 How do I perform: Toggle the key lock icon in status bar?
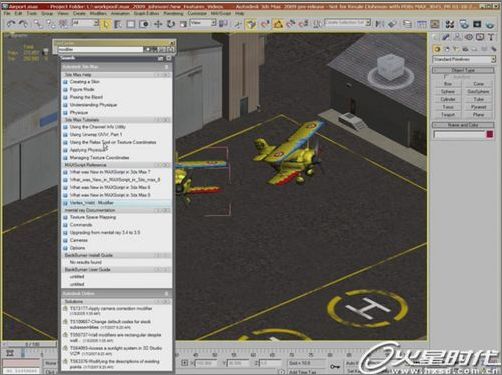[x=335, y=366]
